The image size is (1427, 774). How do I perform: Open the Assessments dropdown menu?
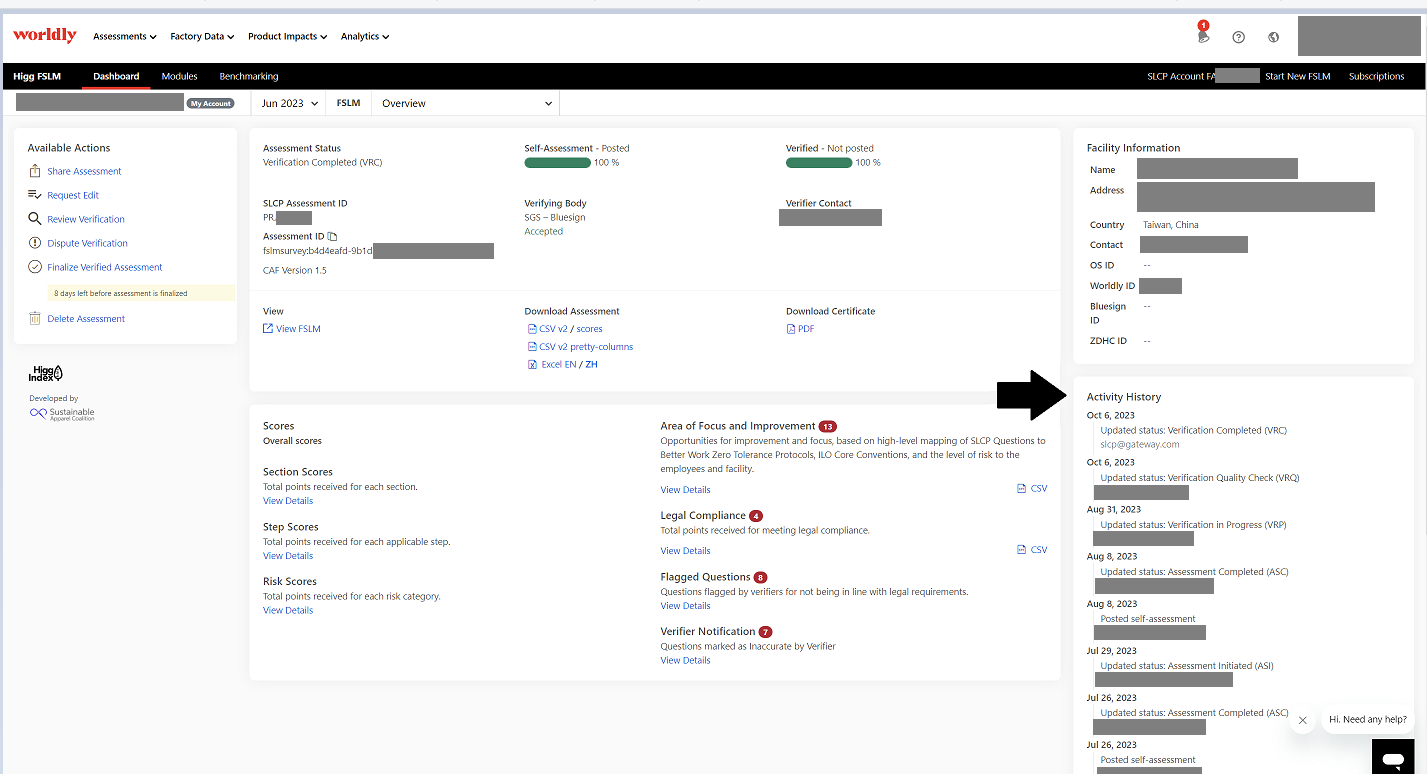125,36
